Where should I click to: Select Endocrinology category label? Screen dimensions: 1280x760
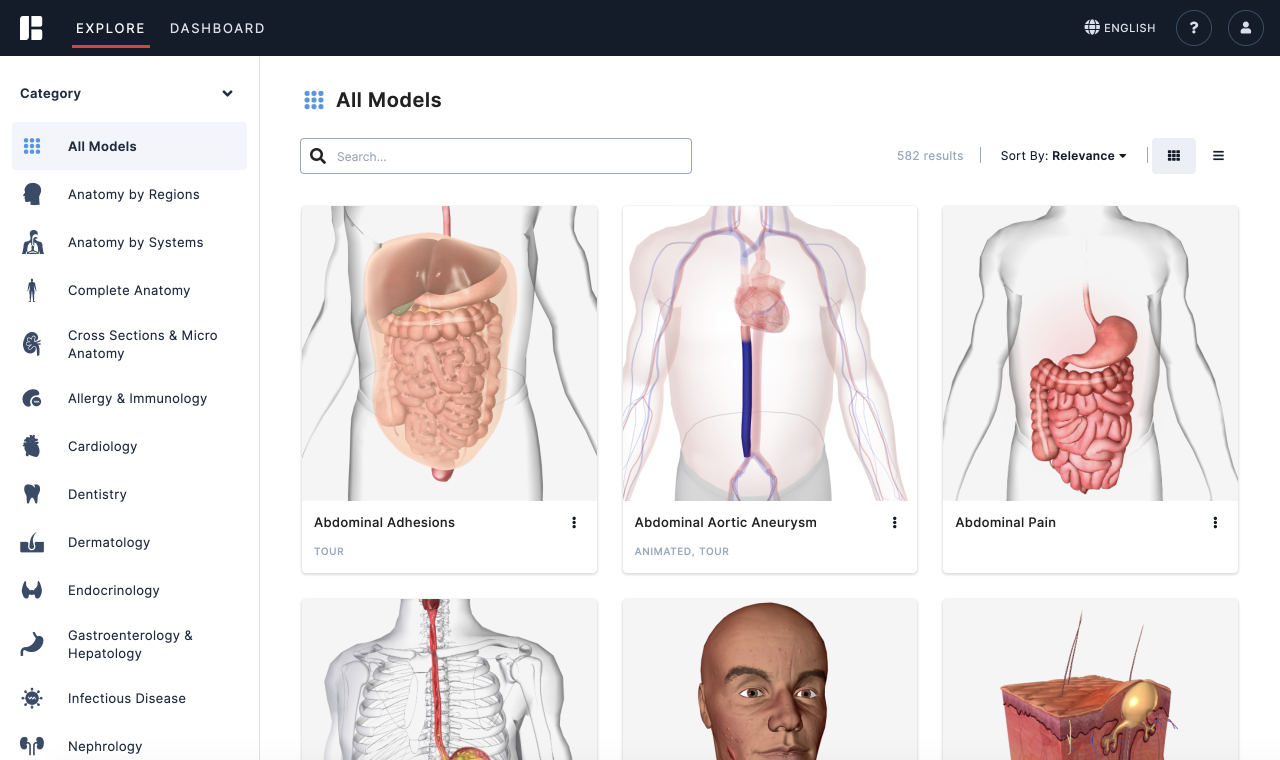tap(114, 590)
